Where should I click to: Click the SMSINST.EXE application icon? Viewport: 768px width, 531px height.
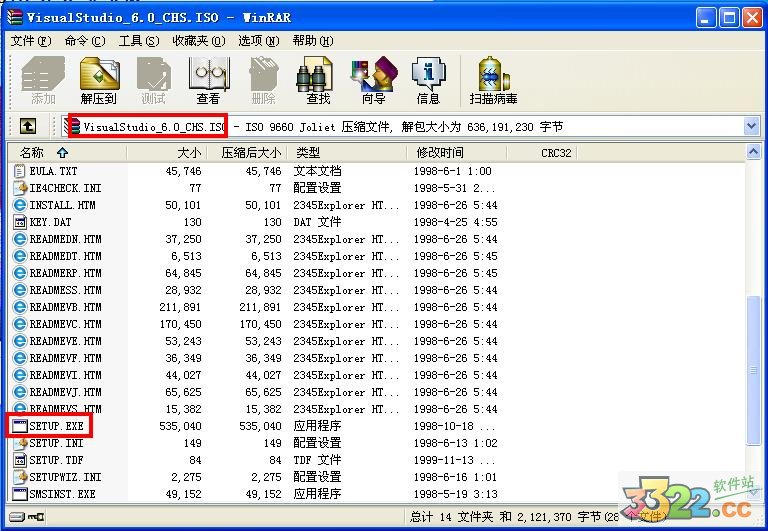tap(20, 494)
